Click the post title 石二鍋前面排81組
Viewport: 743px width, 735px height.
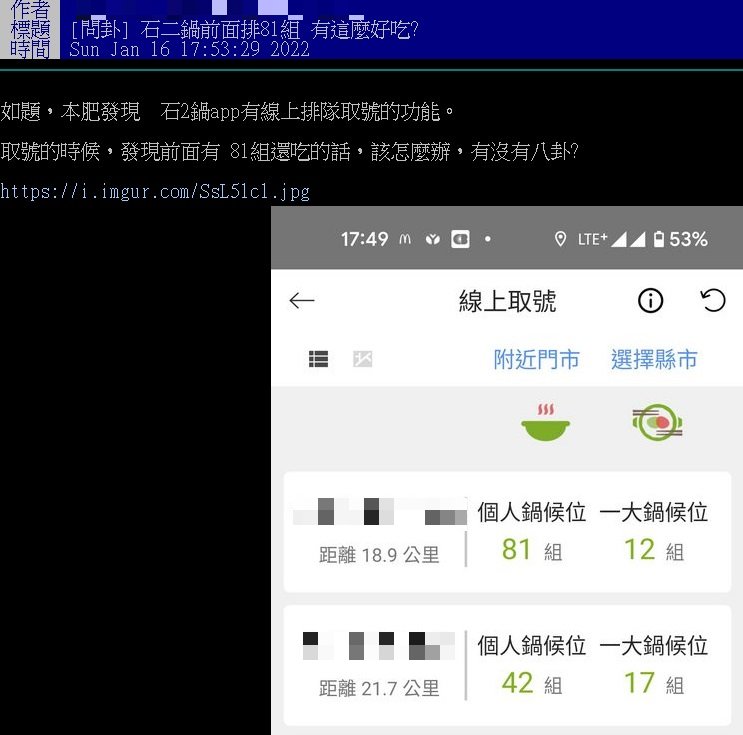tap(220, 30)
